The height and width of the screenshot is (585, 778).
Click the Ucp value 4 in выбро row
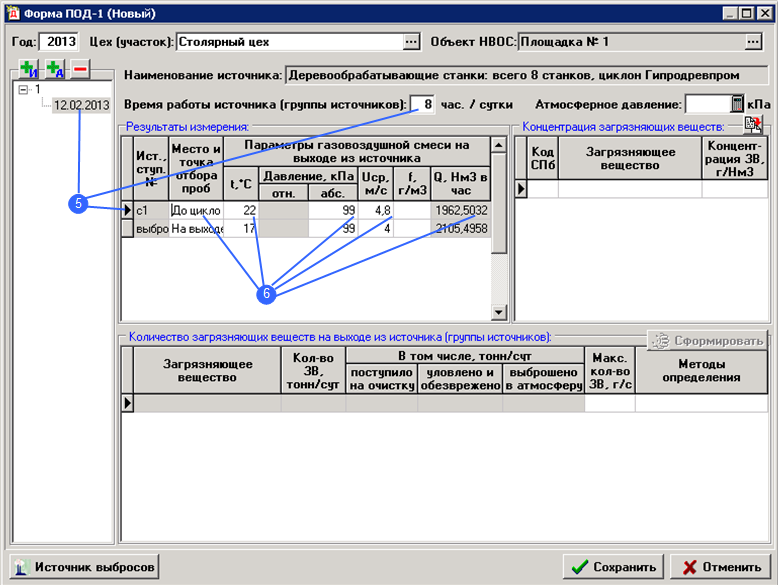(x=376, y=229)
